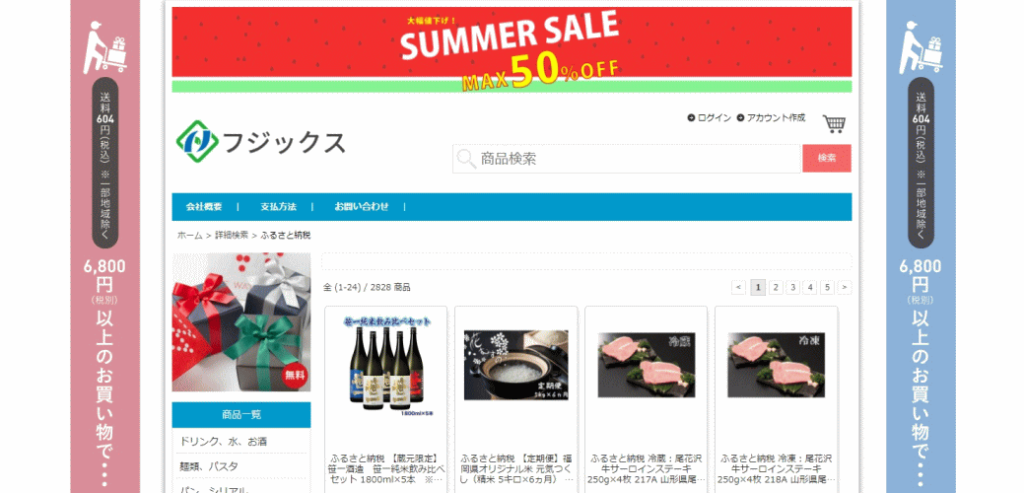Click the SUMMER SALE banner
Image resolution: width=1024 pixels, height=493 pixels.
pyautogui.click(x=511, y=49)
